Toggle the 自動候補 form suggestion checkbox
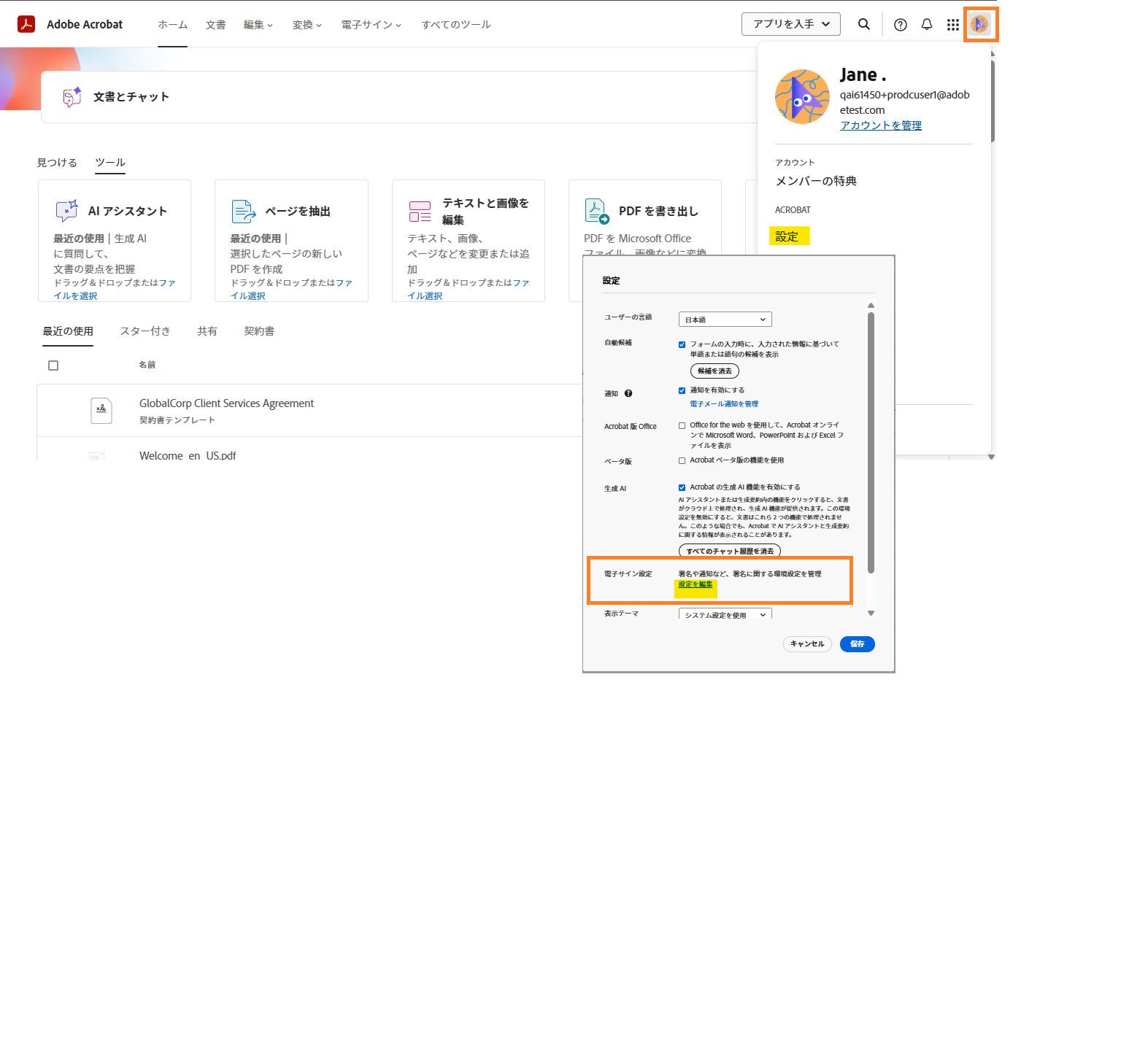The image size is (1148, 1052). tap(682, 344)
